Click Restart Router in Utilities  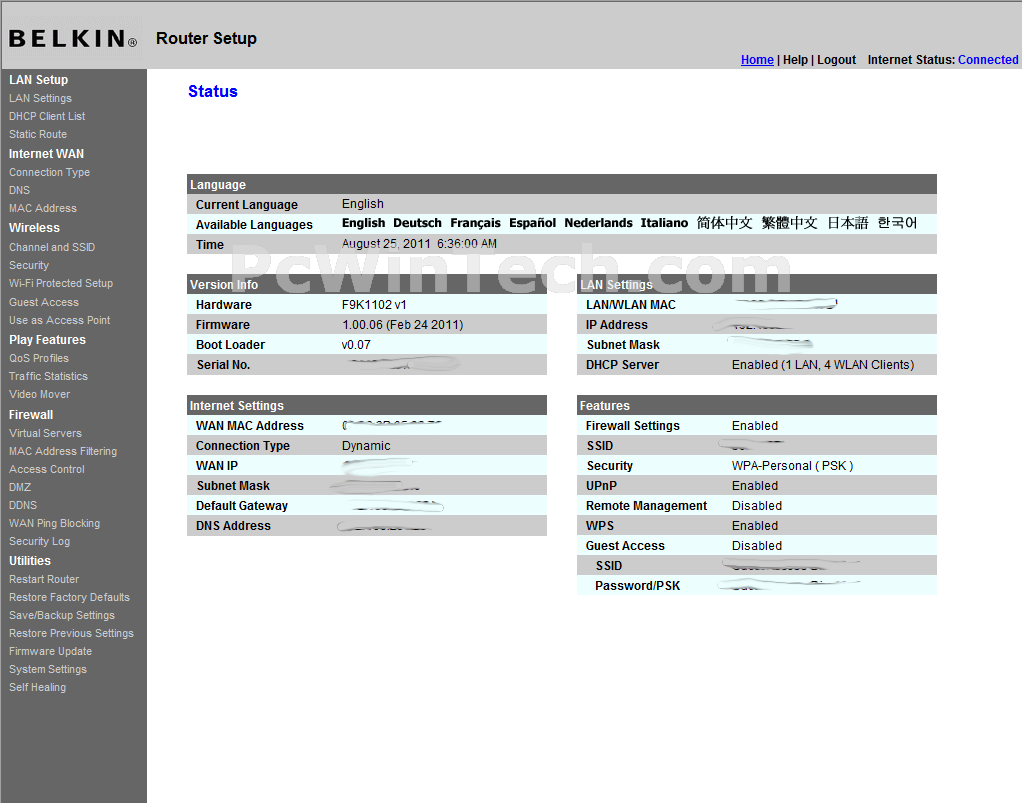(x=44, y=579)
